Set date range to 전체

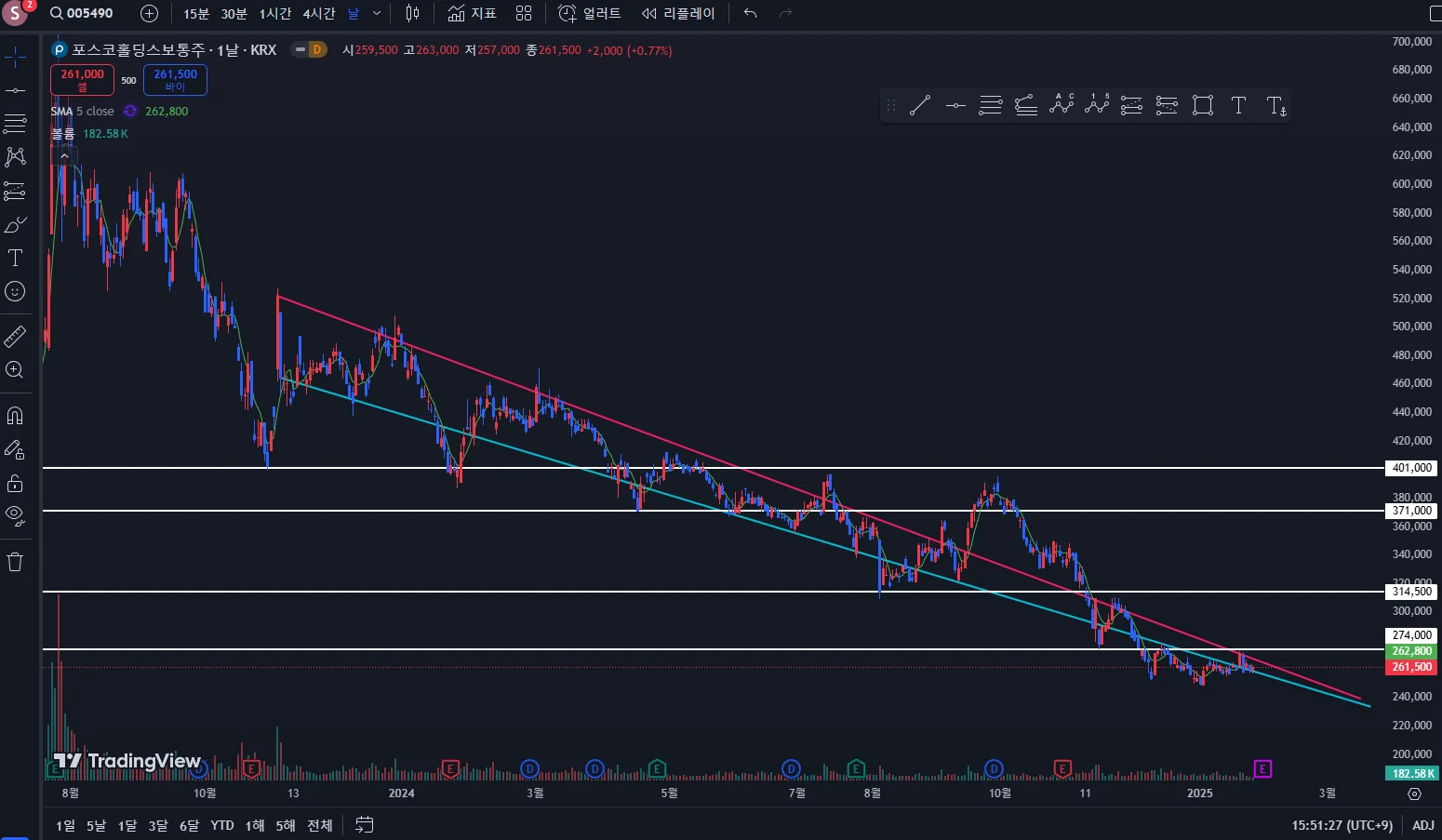320,825
